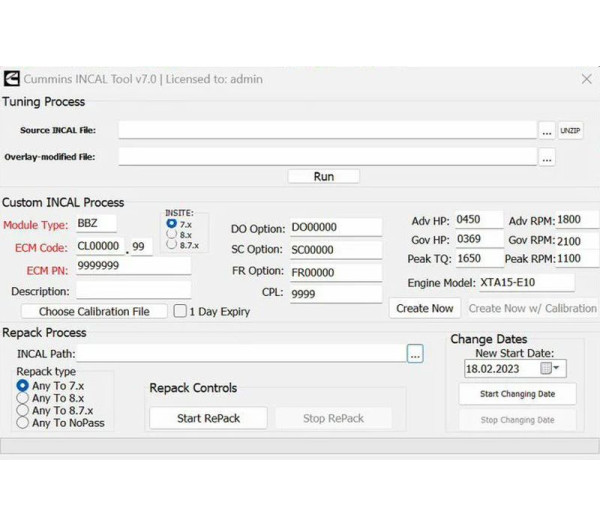Image resolution: width=600 pixels, height=526 pixels.
Task: Close the INCAL Tool window
Action: point(586,79)
